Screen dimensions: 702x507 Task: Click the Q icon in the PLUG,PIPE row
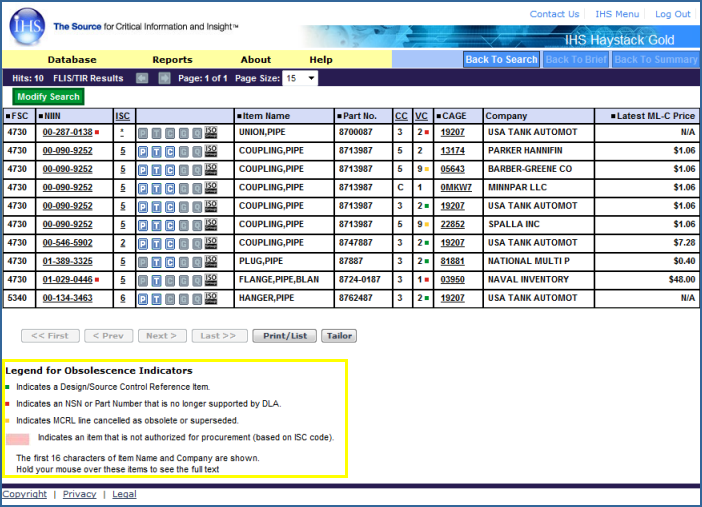click(x=197, y=262)
